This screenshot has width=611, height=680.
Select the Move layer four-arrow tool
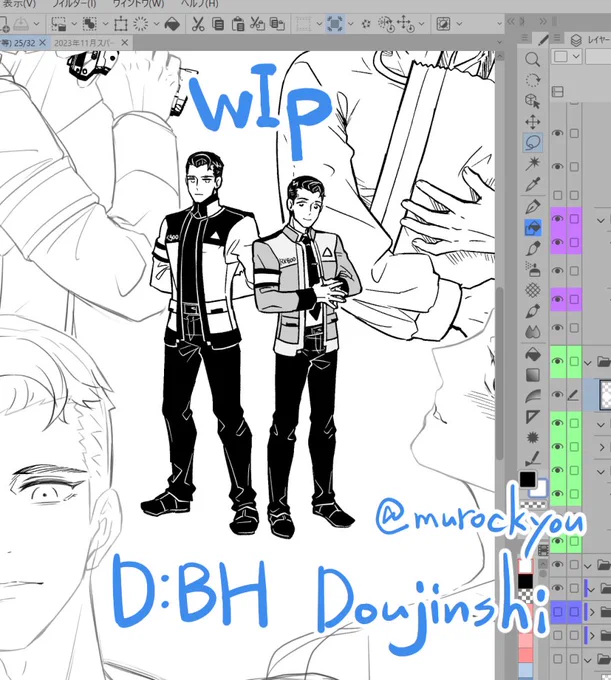coord(533,122)
